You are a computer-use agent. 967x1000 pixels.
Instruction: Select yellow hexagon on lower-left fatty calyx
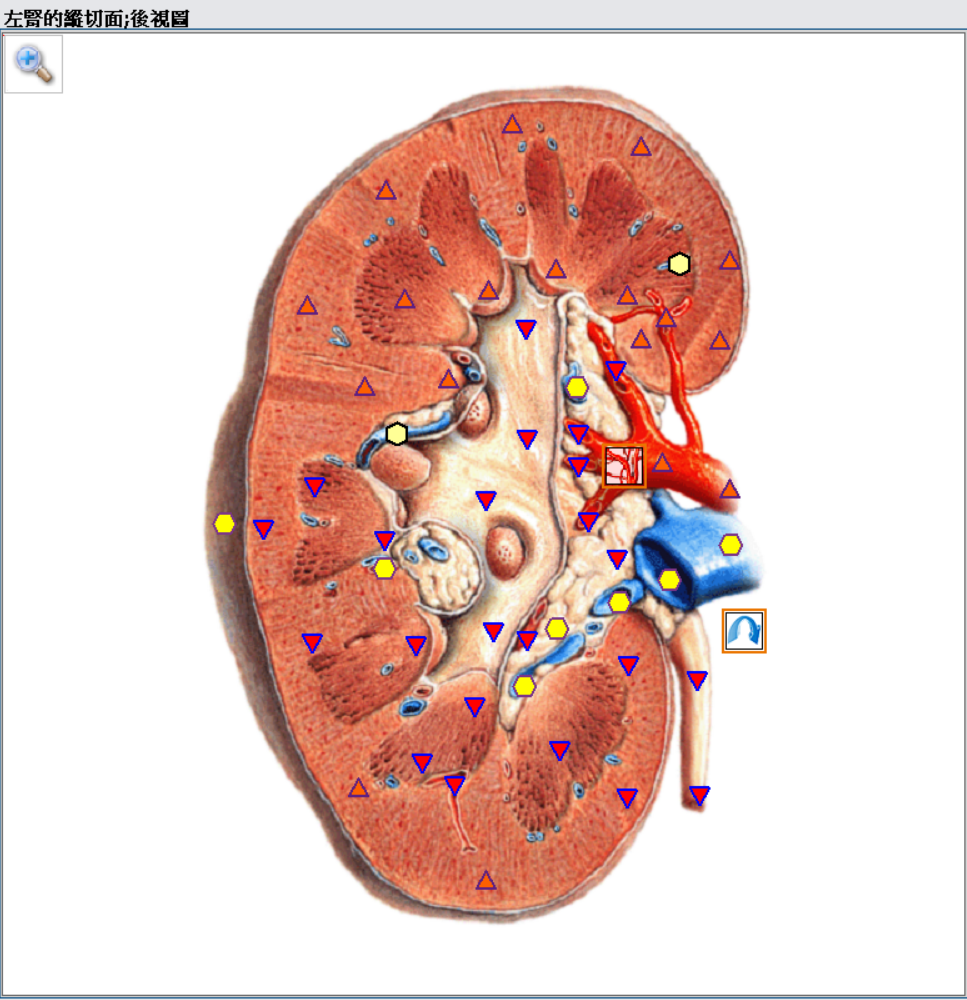click(385, 569)
